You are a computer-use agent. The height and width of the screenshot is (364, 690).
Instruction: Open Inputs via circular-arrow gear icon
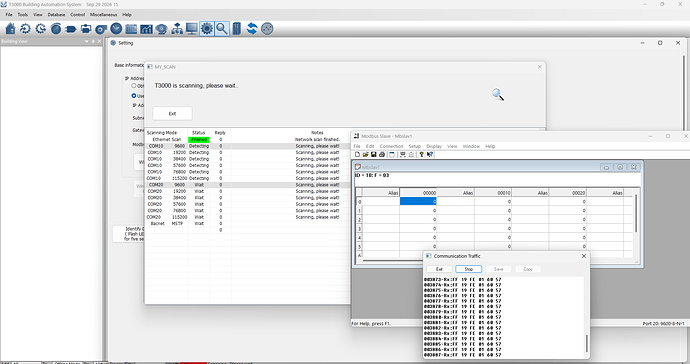[x=26, y=29]
